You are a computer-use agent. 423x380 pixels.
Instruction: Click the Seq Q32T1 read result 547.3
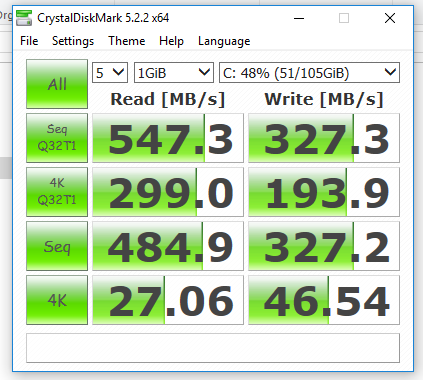[168, 138]
